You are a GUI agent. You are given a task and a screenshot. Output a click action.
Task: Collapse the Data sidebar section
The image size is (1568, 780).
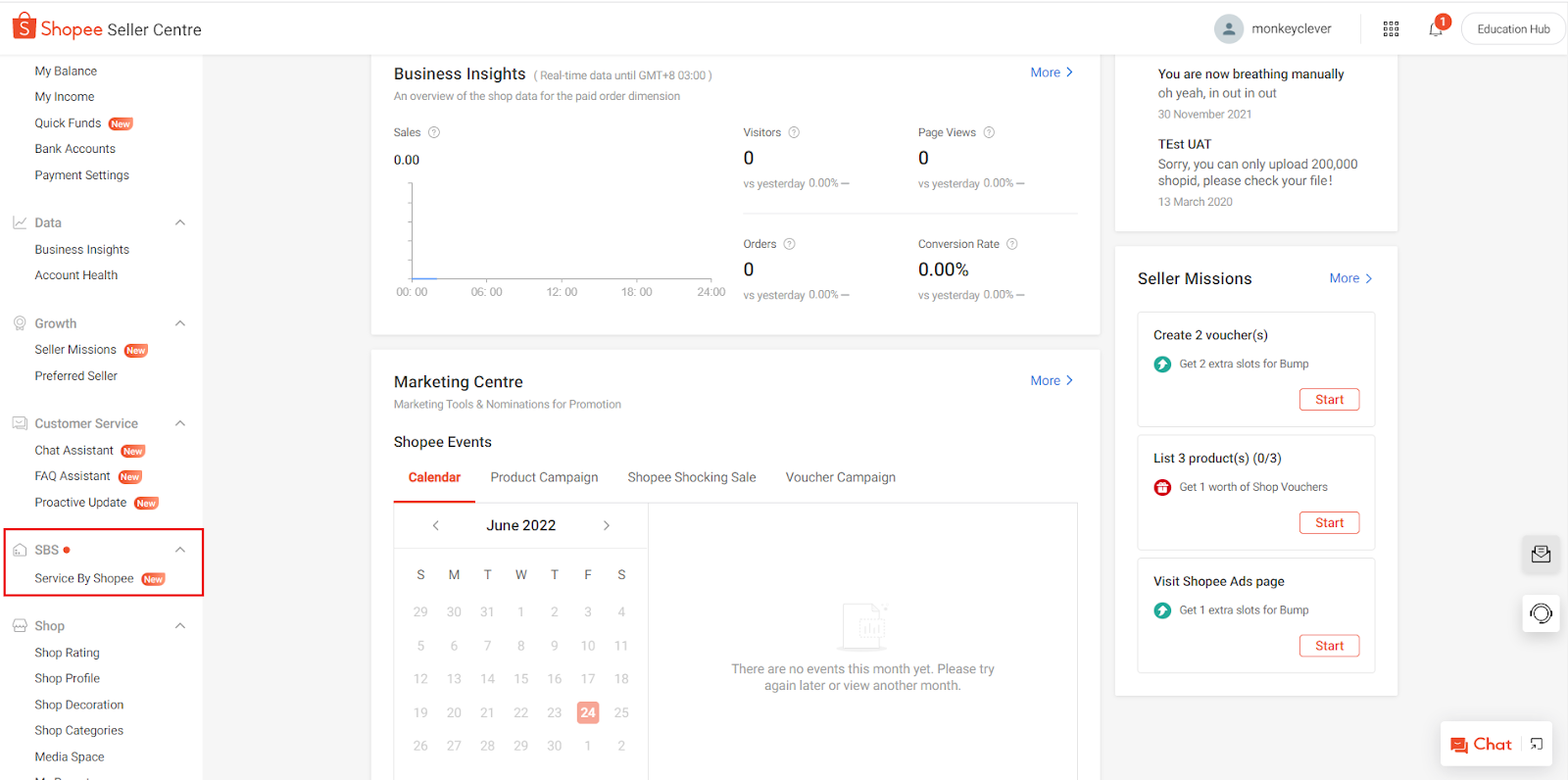click(x=180, y=222)
